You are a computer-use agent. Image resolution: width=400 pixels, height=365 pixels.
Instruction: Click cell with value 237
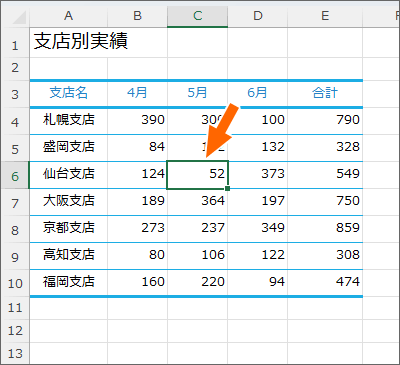pyautogui.click(x=198, y=228)
